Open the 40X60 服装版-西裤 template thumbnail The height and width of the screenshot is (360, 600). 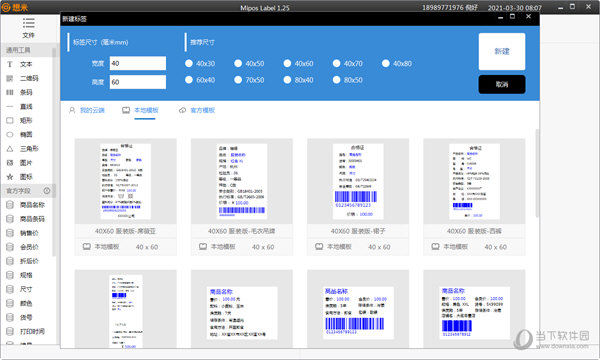click(474, 181)
